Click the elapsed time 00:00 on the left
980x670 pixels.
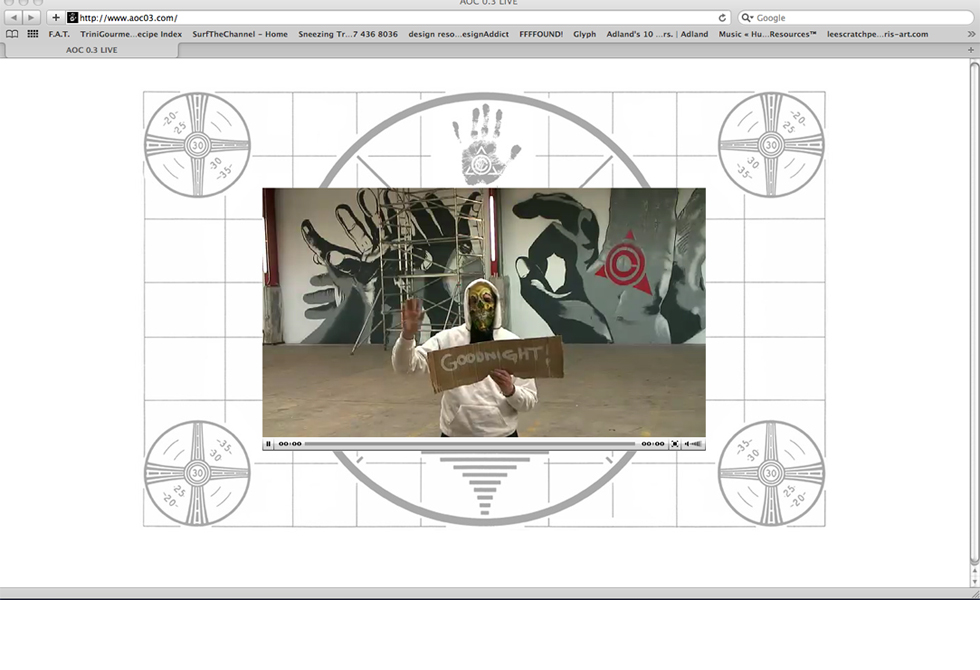point(289,444)
